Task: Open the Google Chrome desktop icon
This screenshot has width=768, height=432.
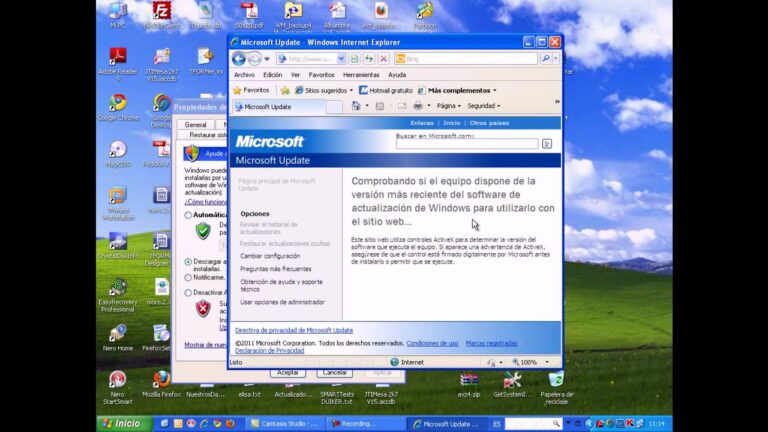Action: [118, 107]
